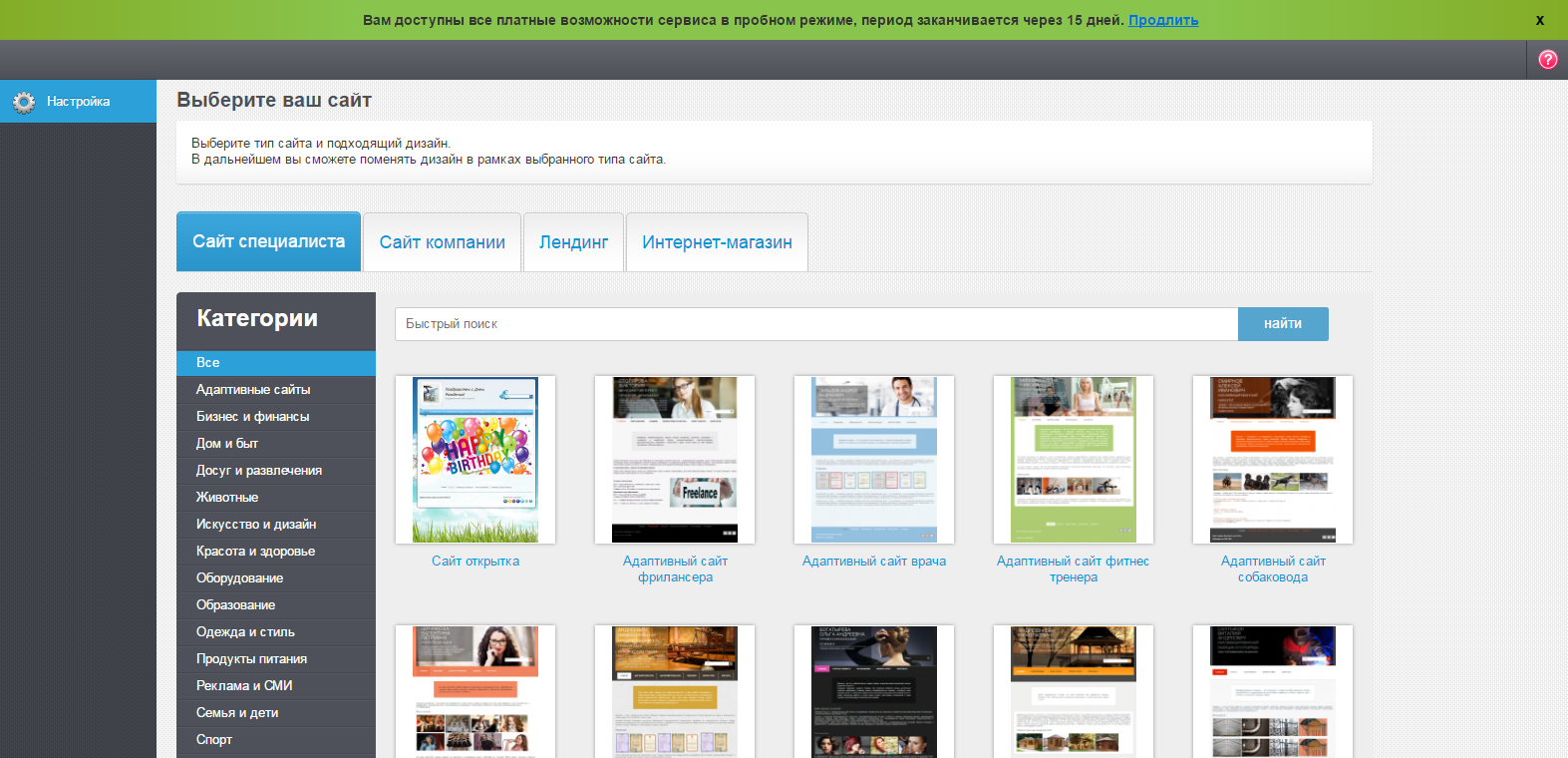Click the settings gear icon

click(23, 102)
